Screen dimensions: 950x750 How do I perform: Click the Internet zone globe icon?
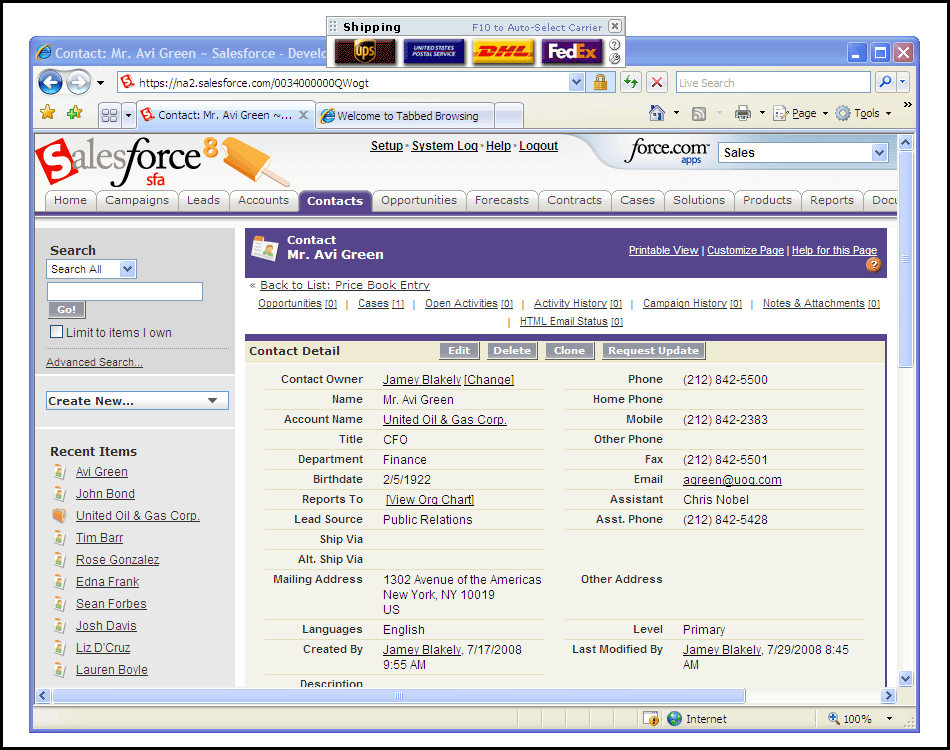click(674, 718)
